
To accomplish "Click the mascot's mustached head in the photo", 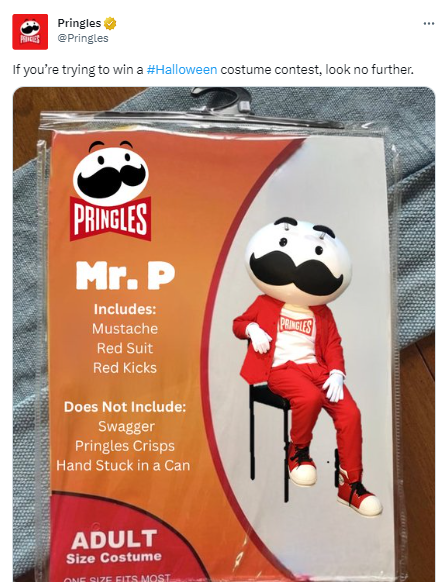I will click(298, 261).
